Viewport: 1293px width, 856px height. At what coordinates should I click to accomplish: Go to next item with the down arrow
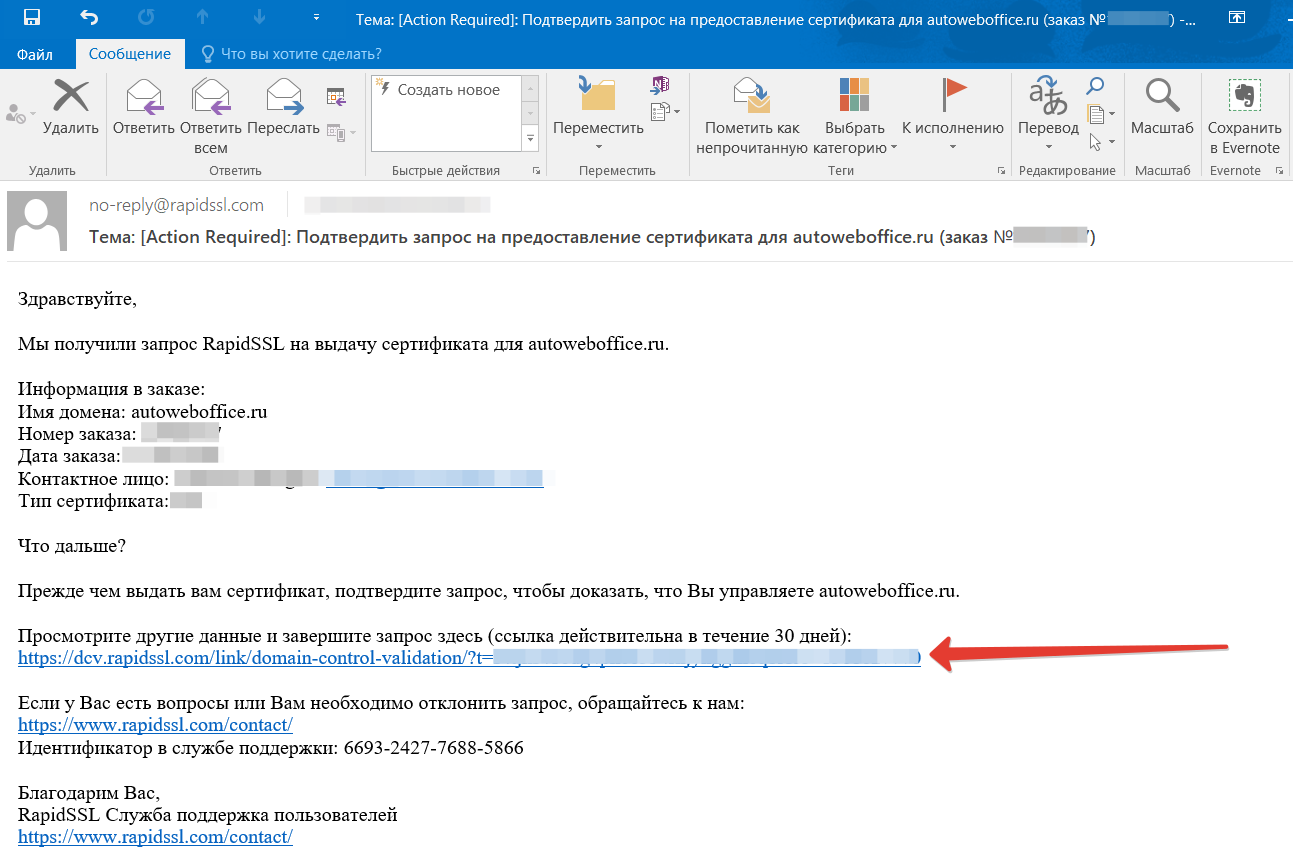(x=259, y=17)
